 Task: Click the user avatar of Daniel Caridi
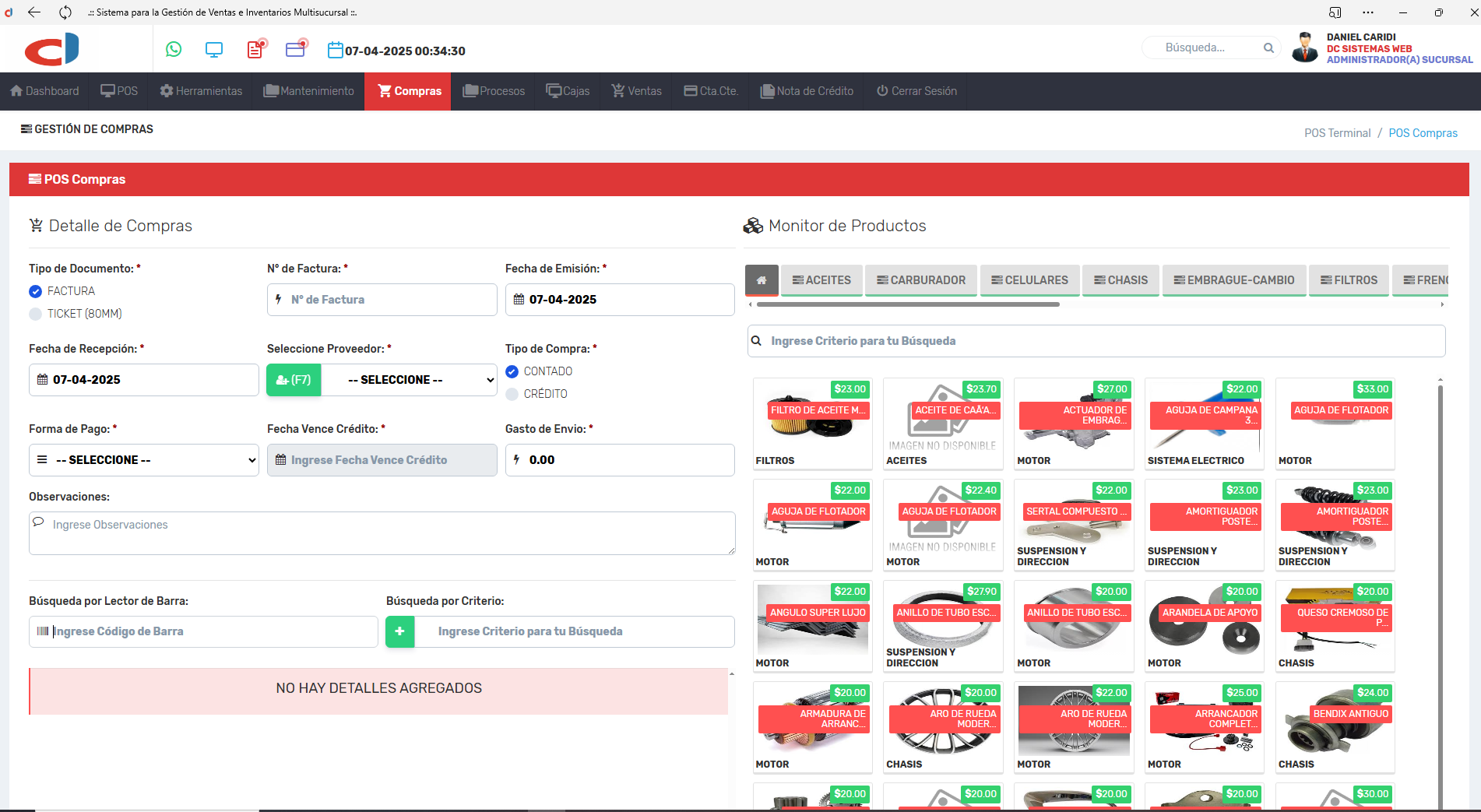(1305, 47)
